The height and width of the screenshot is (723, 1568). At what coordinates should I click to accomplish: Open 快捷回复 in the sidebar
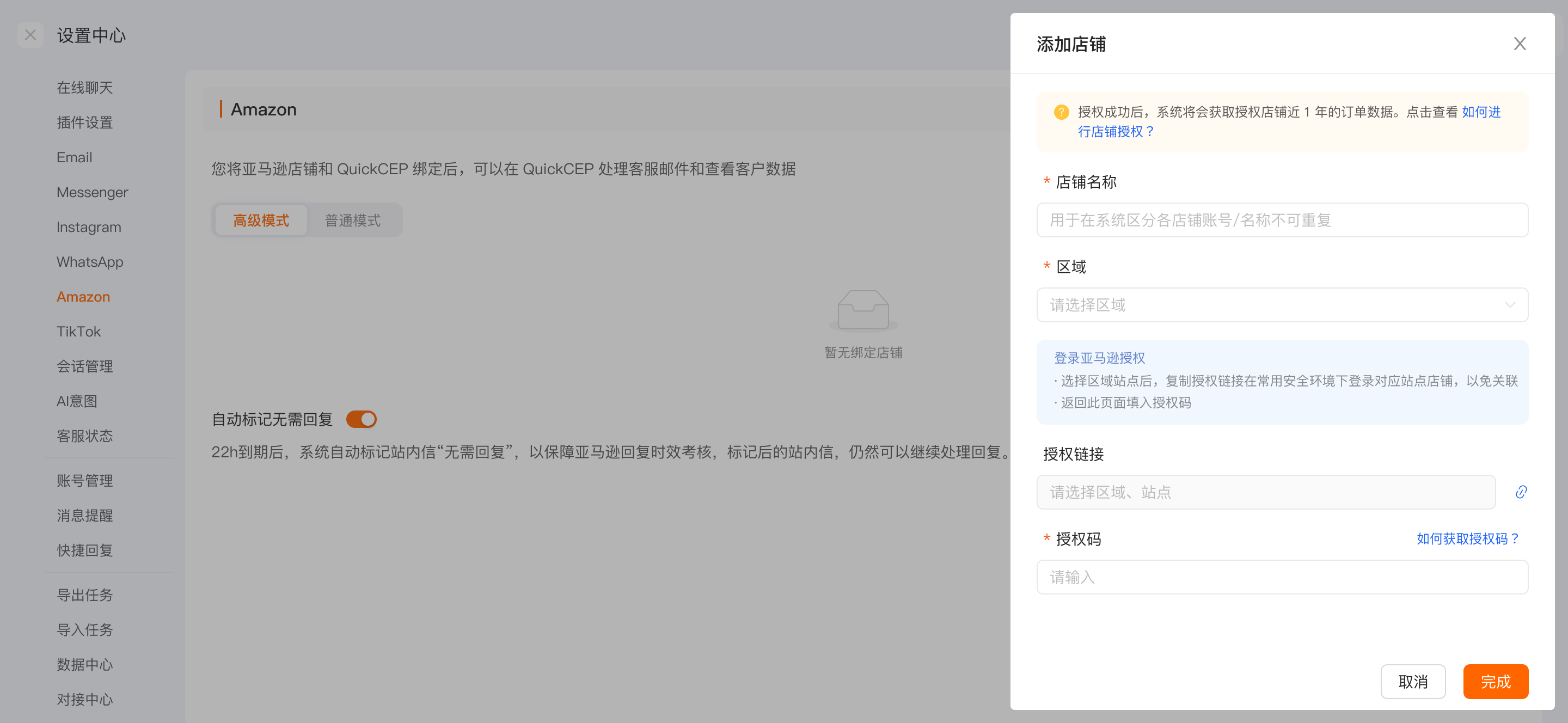84,550
